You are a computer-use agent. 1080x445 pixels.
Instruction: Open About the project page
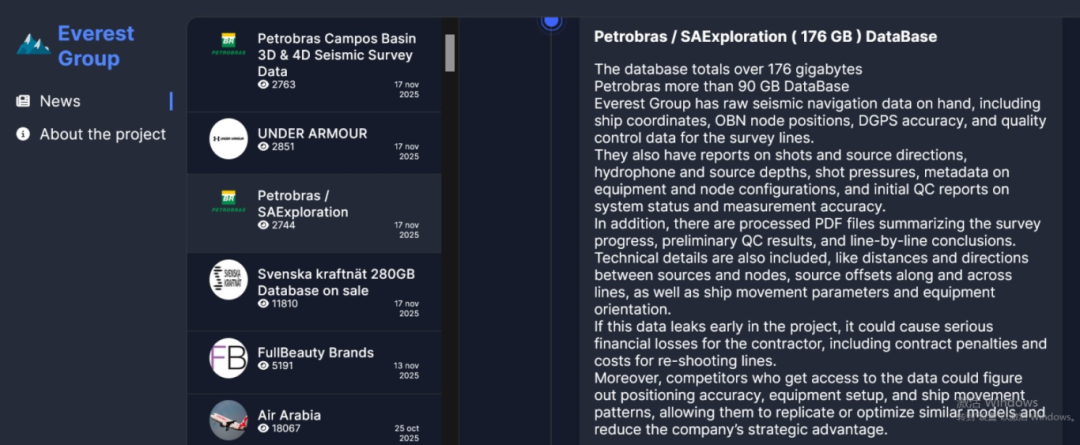click(x=102, y=134)
